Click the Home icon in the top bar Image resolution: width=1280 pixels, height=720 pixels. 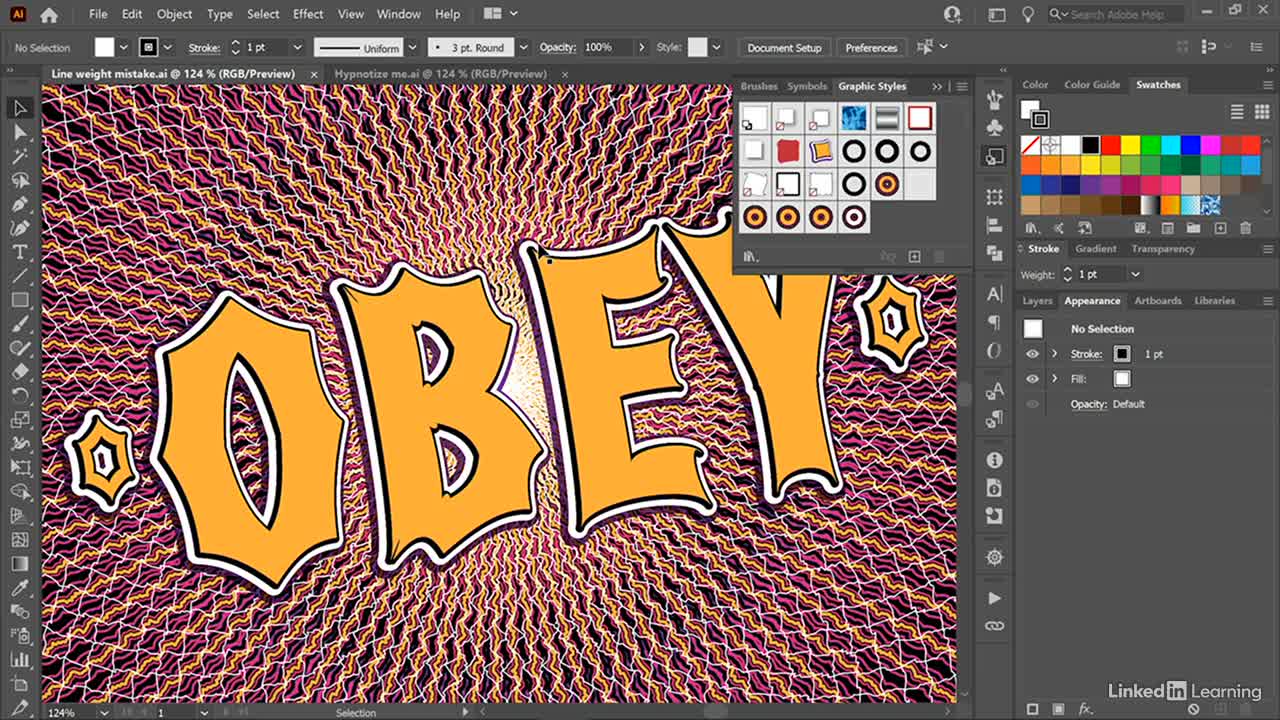click(48, 15)
